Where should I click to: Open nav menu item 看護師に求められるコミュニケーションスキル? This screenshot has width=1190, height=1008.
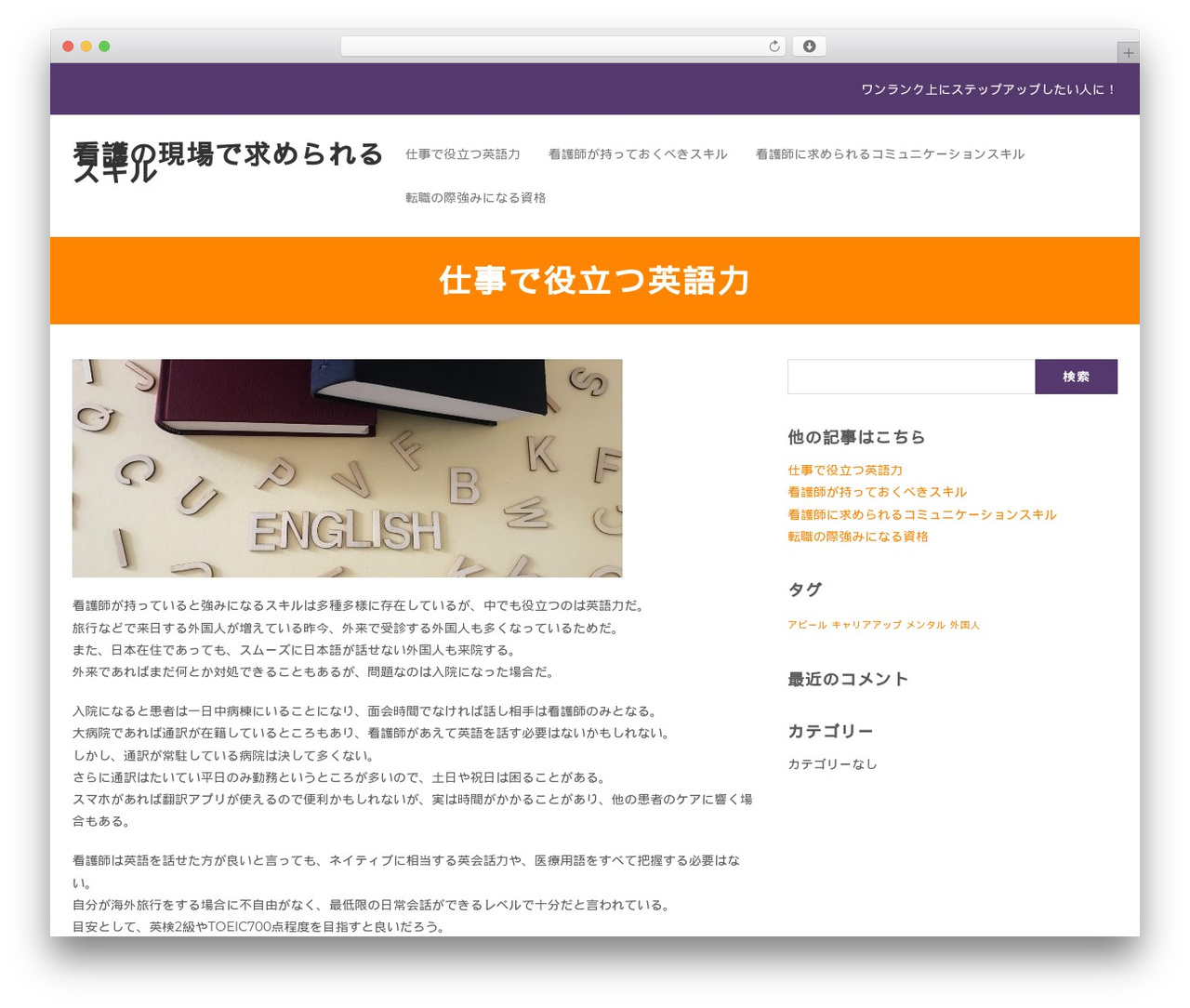[x=890, y=154]
